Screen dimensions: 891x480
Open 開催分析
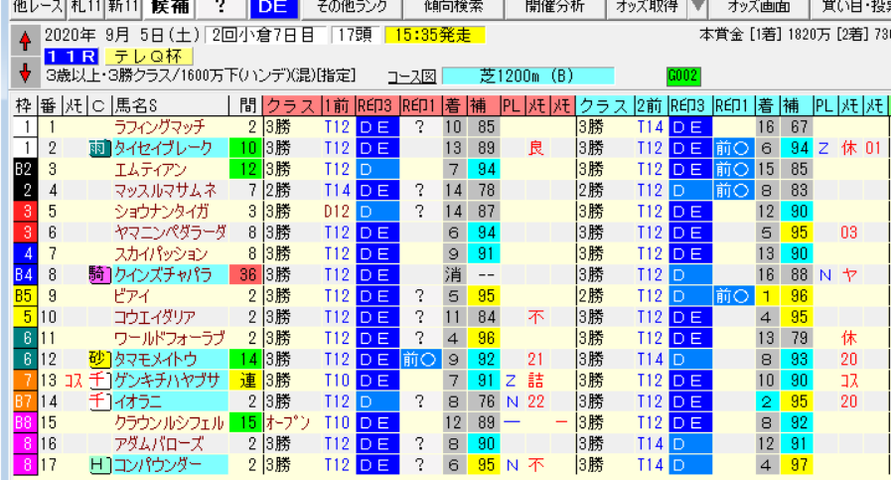coord(555,7)
